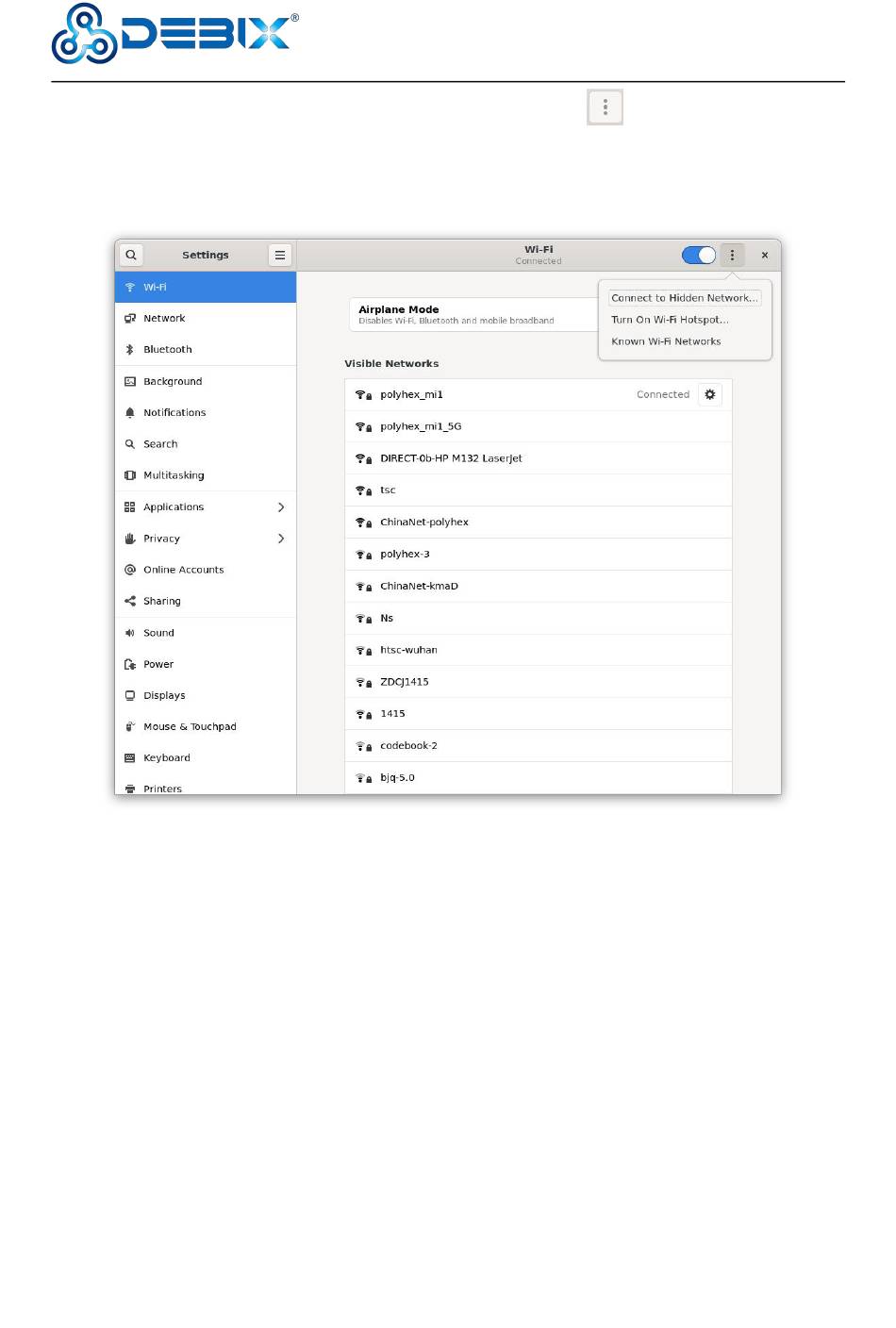The image size is (896, 1328).
Task: Click the Sound speaker icon in sidebar
Action: pyautogui.click(x=130, y=633)
